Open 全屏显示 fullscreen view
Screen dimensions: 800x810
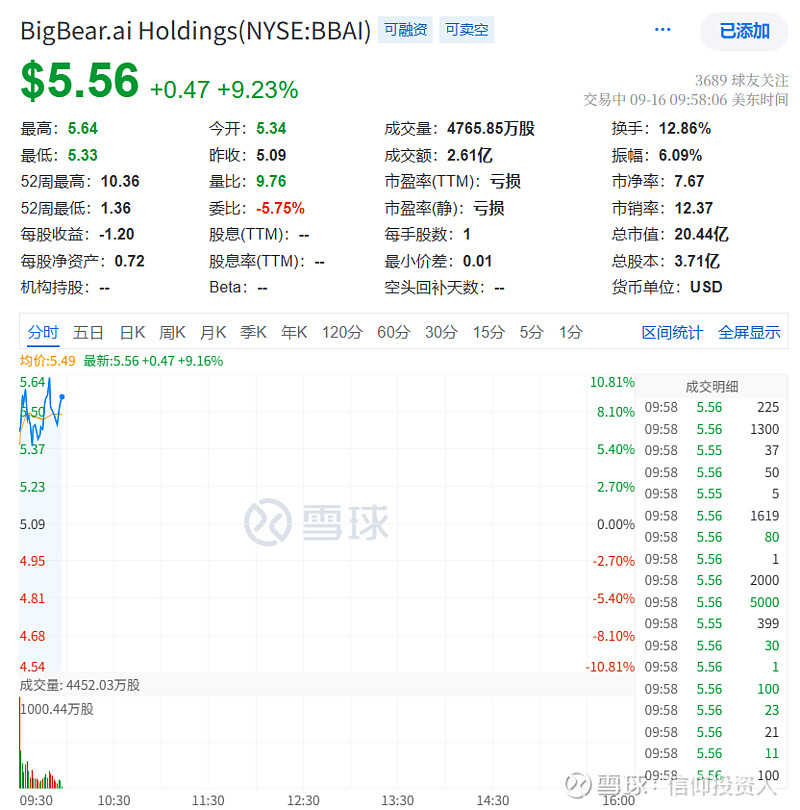point(749,333)
